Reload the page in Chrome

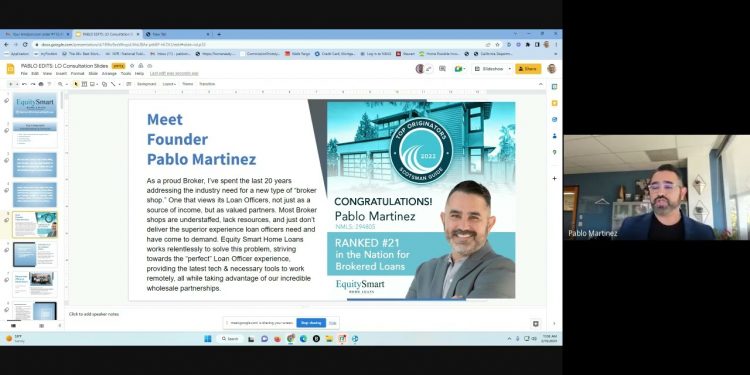point(24,44)
